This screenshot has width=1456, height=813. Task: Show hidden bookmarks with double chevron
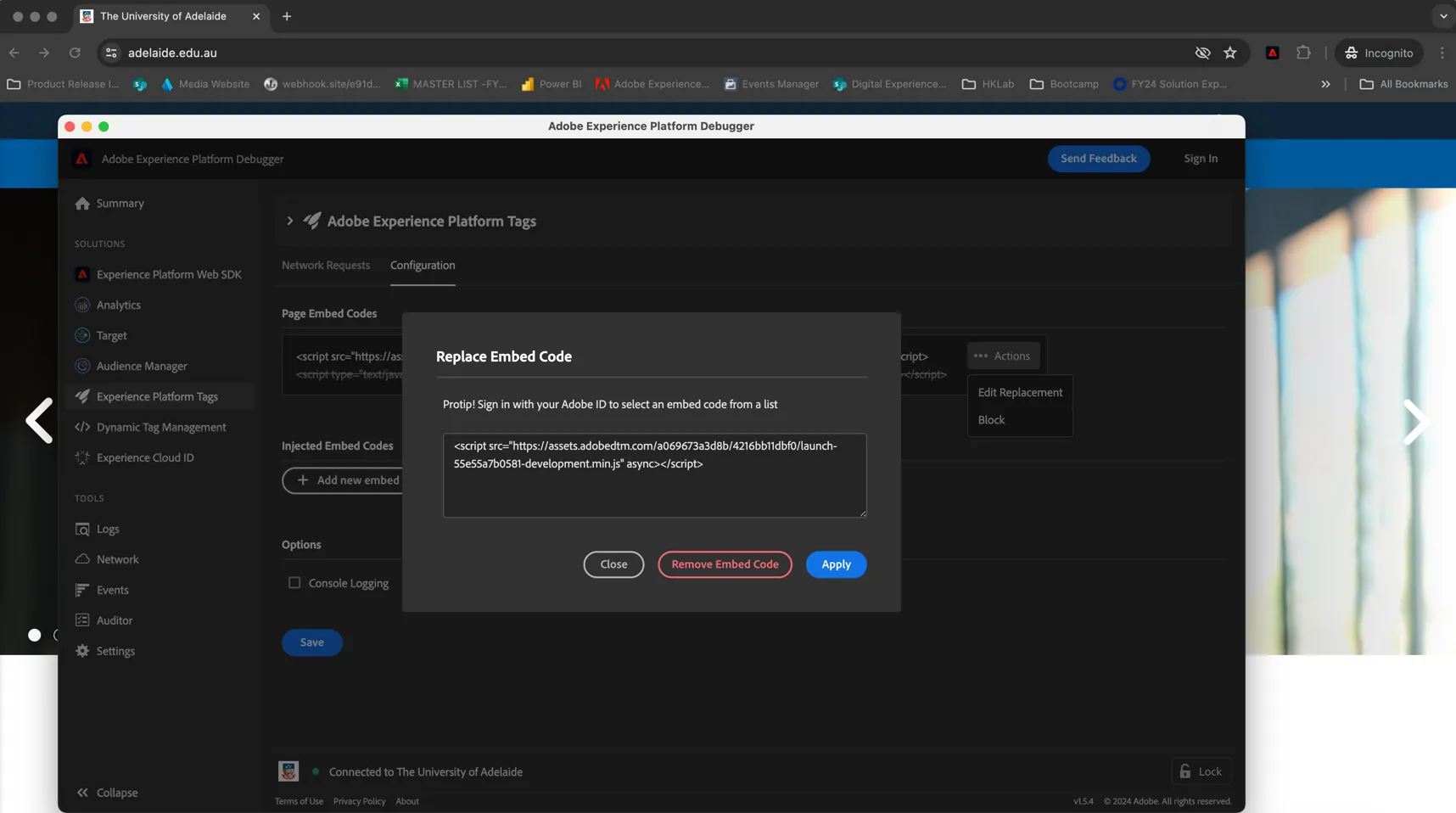1325,84
